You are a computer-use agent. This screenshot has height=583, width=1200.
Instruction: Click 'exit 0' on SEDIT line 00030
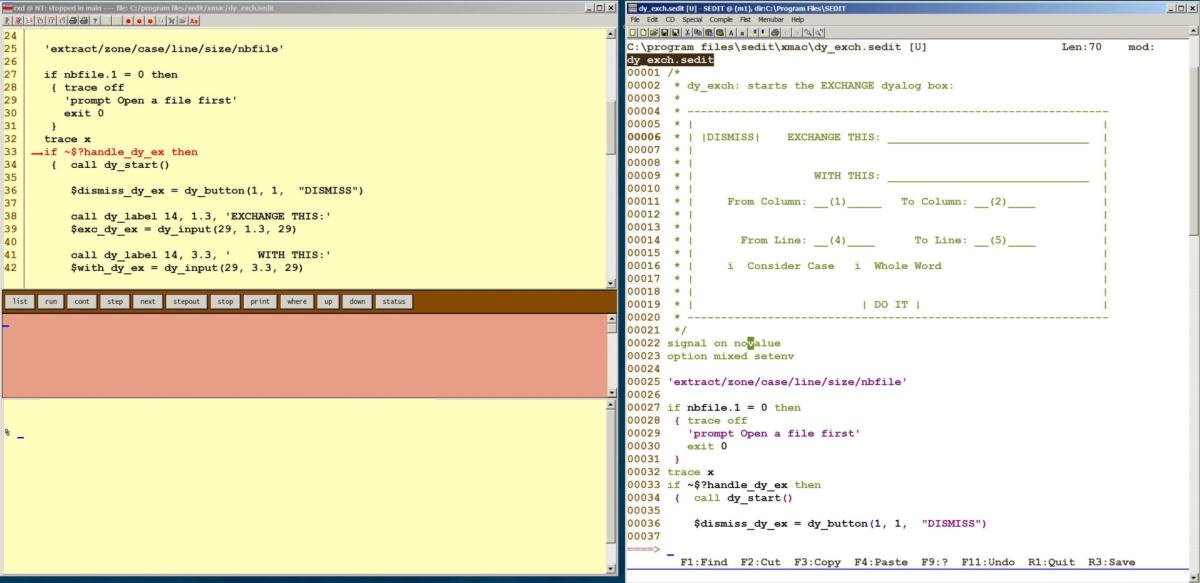(707, 446)
